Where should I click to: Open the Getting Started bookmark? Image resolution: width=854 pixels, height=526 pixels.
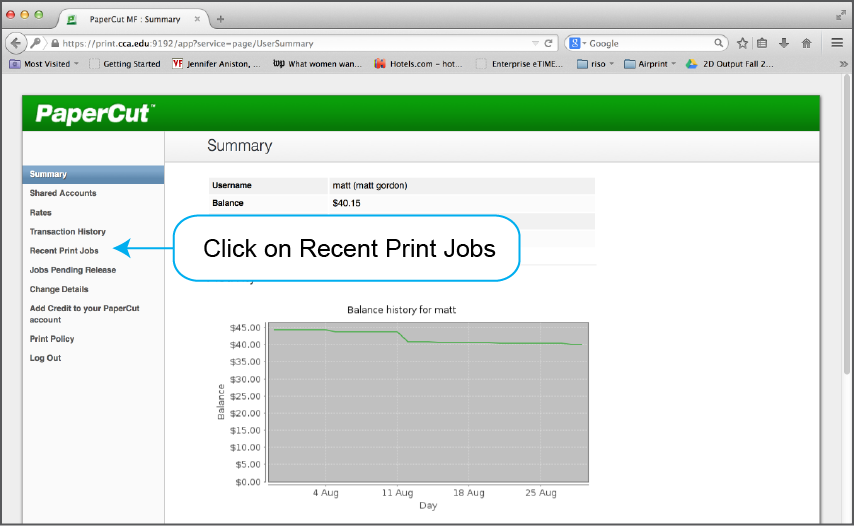125,64
